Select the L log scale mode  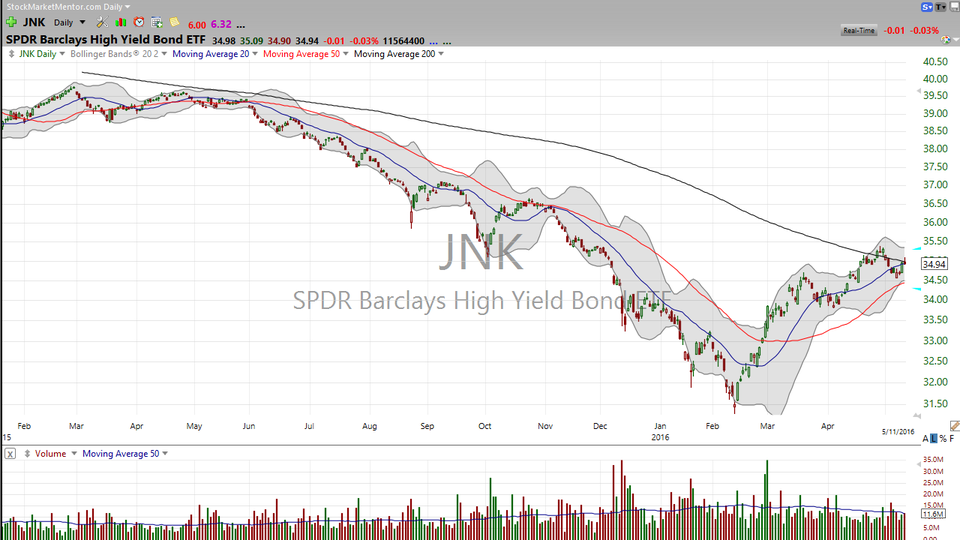tap(934, 438)
